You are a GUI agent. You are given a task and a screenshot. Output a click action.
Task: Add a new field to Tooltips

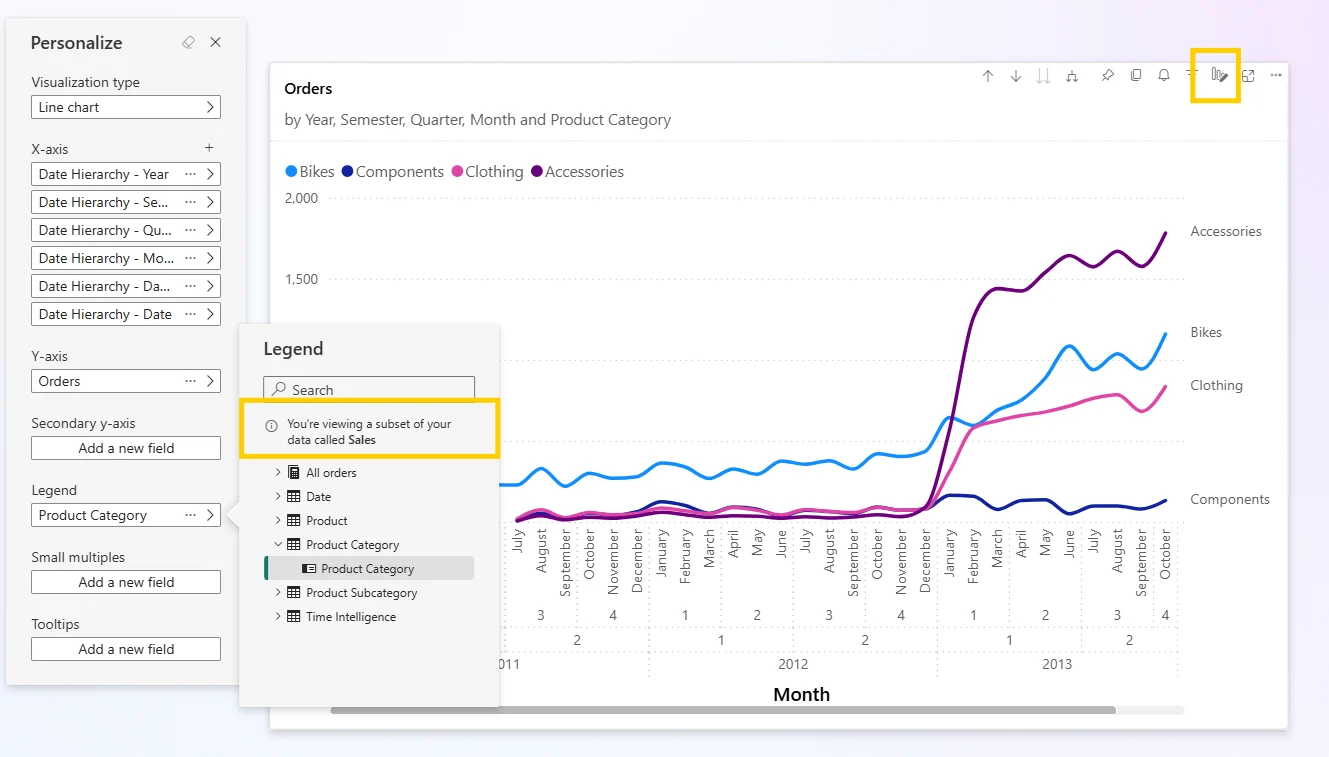click(126, 649)
